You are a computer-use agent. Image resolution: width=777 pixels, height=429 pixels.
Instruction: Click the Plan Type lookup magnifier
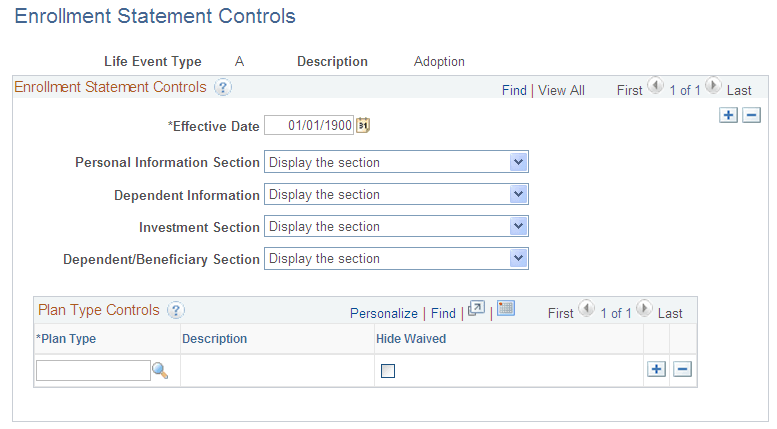pos(160,371)
